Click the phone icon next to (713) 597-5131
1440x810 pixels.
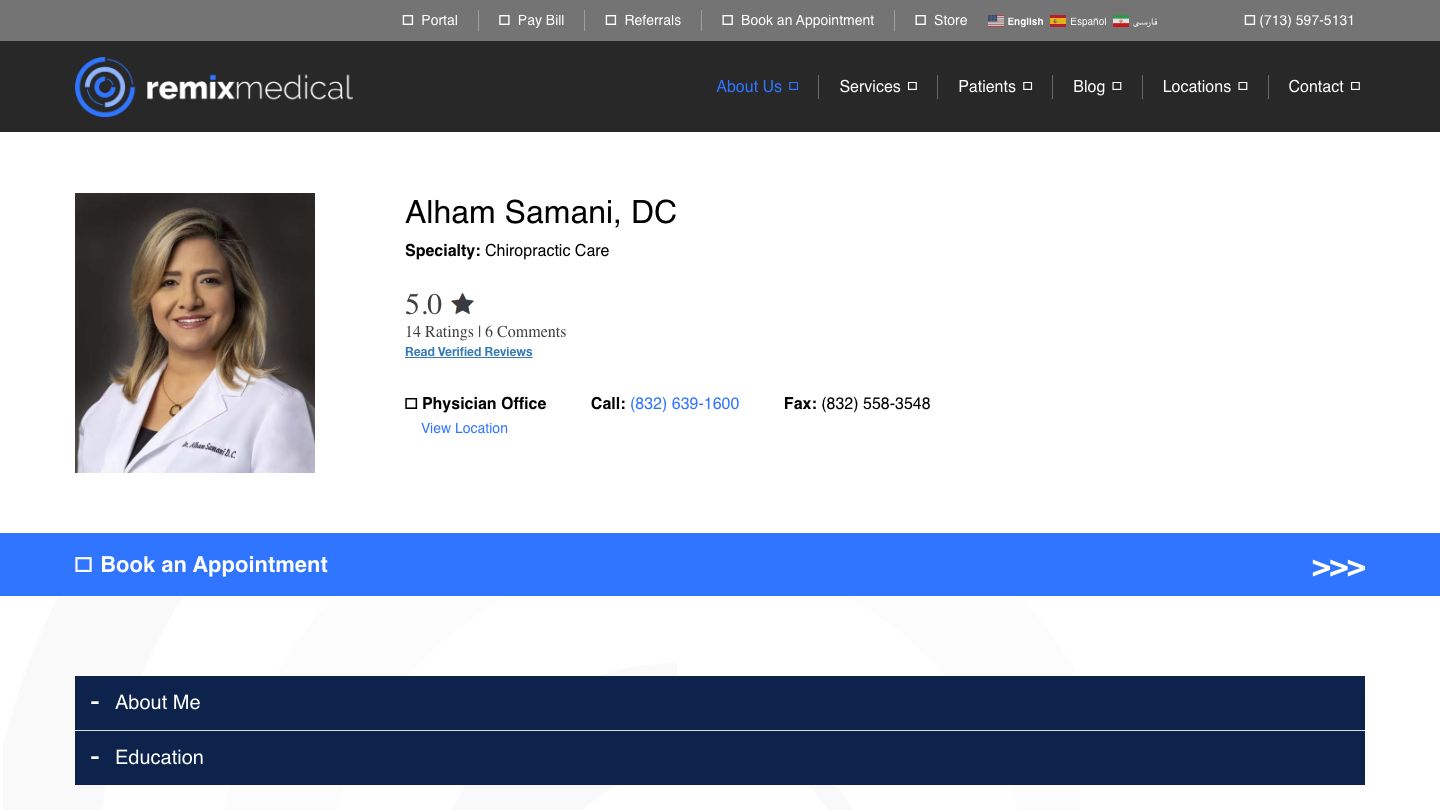point(1249,20)
